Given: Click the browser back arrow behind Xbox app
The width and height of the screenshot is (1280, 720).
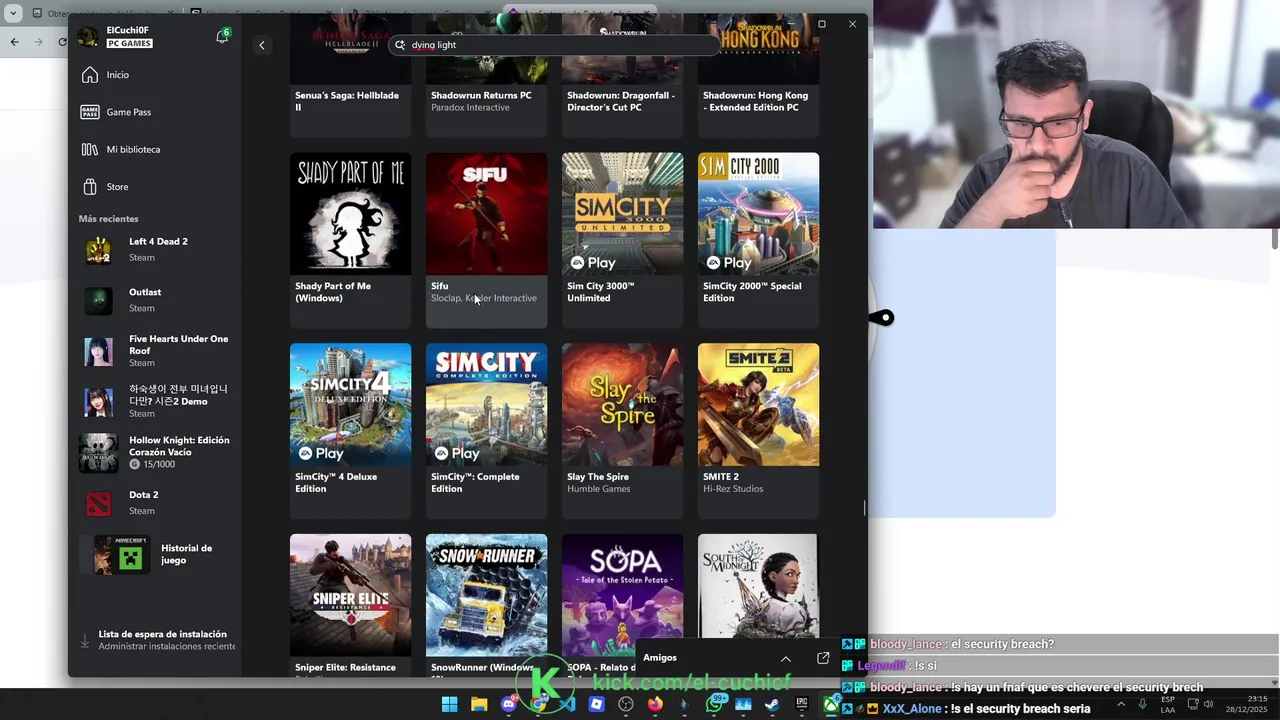Looking at the screenshot, I should coord(14,41).
